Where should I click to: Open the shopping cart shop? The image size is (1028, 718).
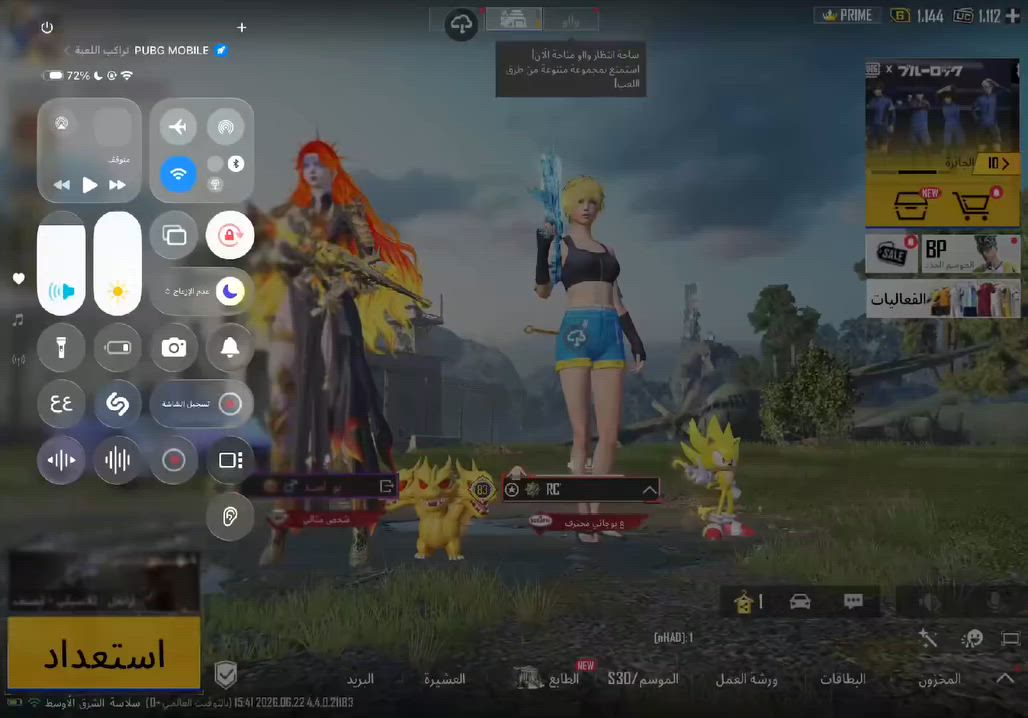tap(973, 205)
